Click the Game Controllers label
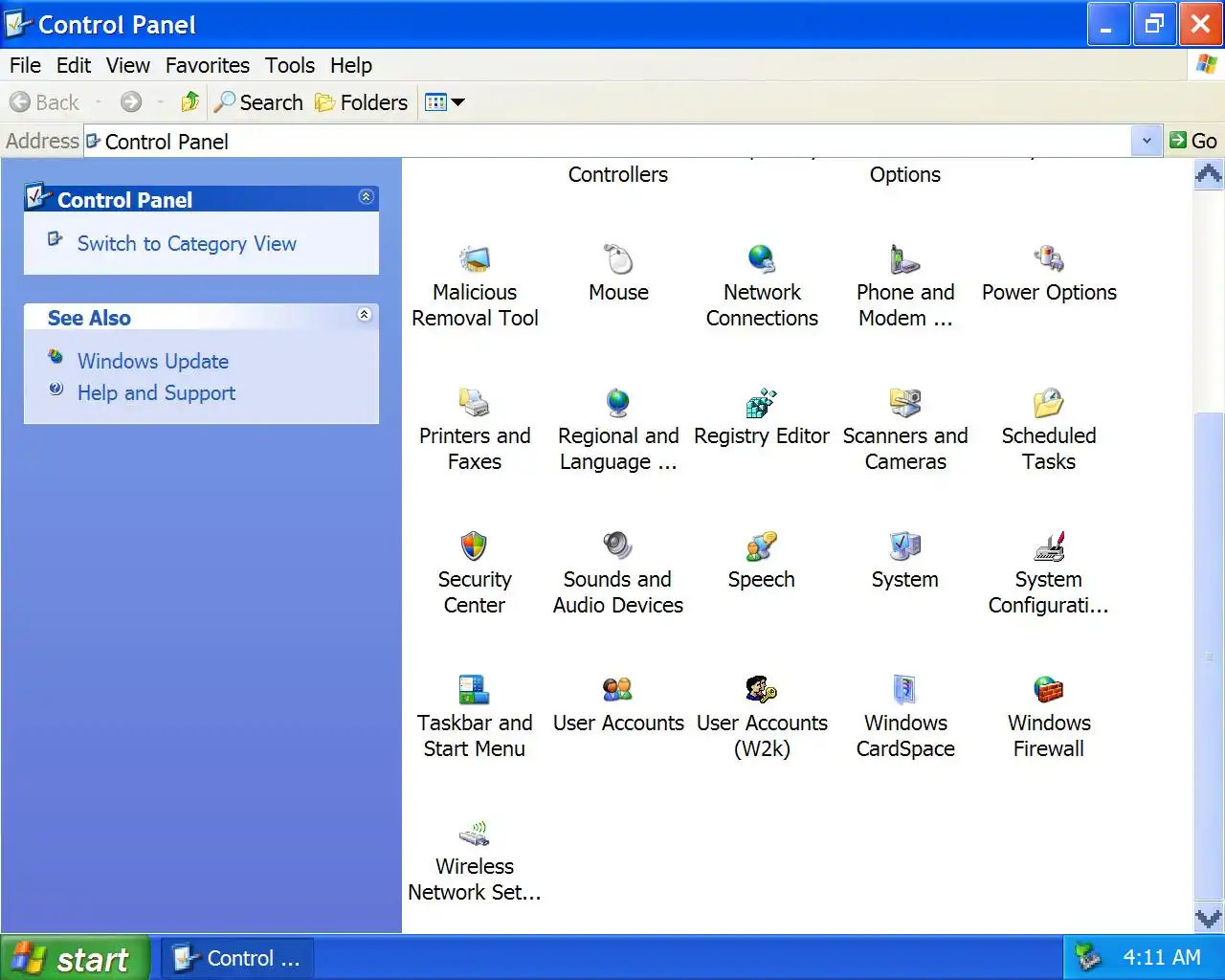Image resolution: width=1225 pixels, height=980 pixels. point(618,174)
